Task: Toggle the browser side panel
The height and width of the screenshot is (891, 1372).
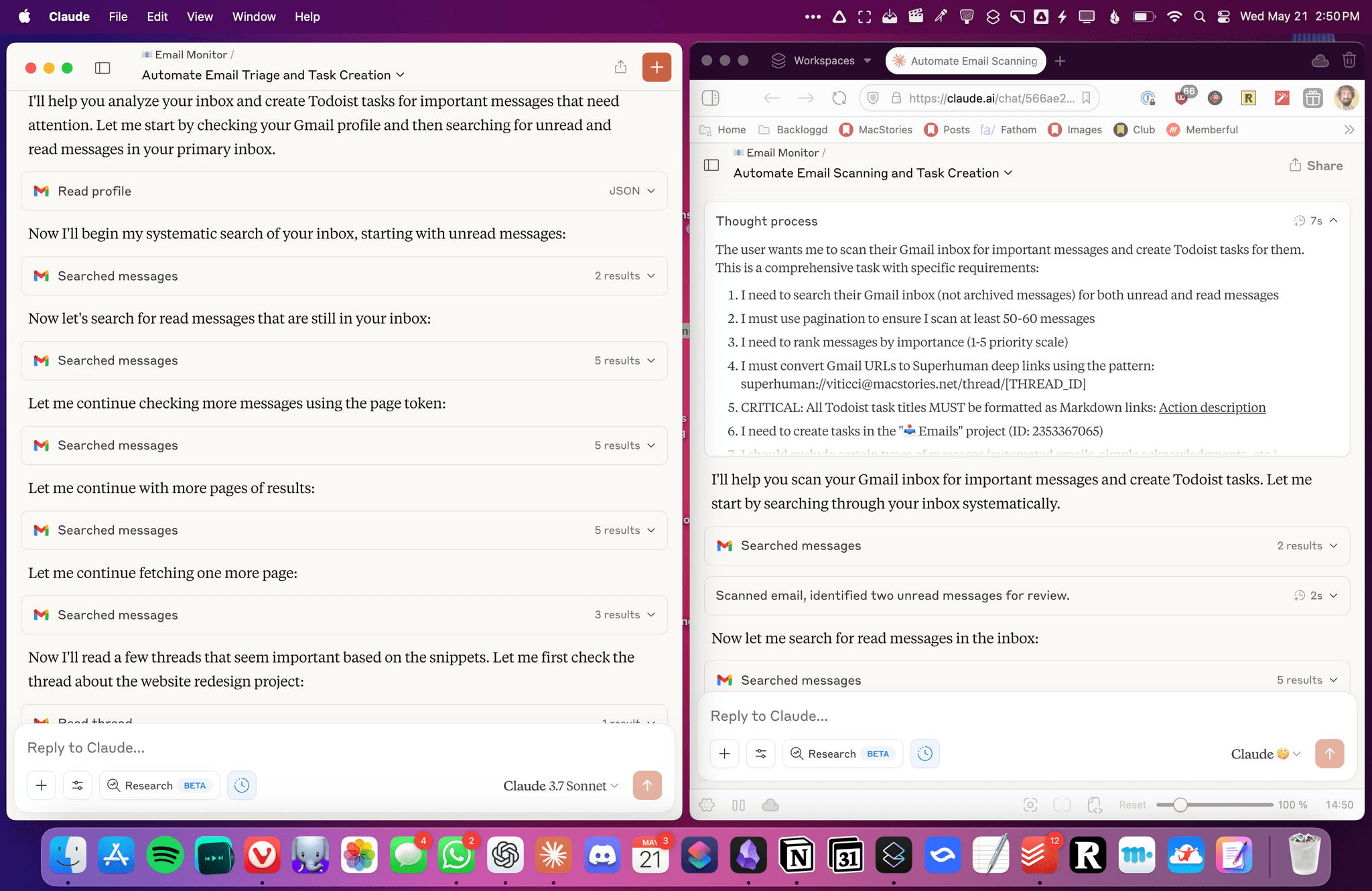Action: coord(710,98)
